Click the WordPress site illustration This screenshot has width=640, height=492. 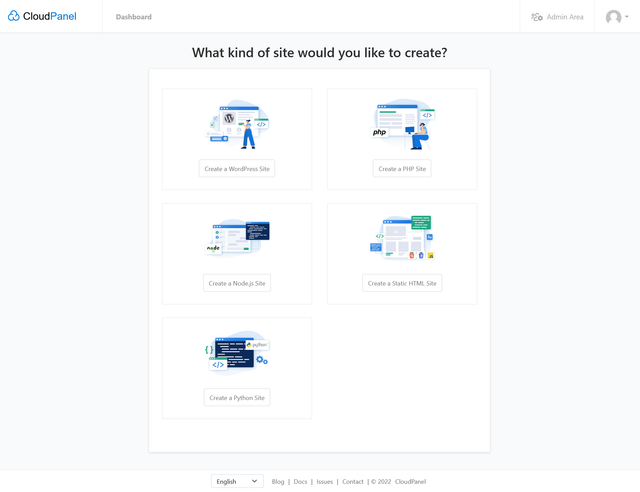(237, 124)
